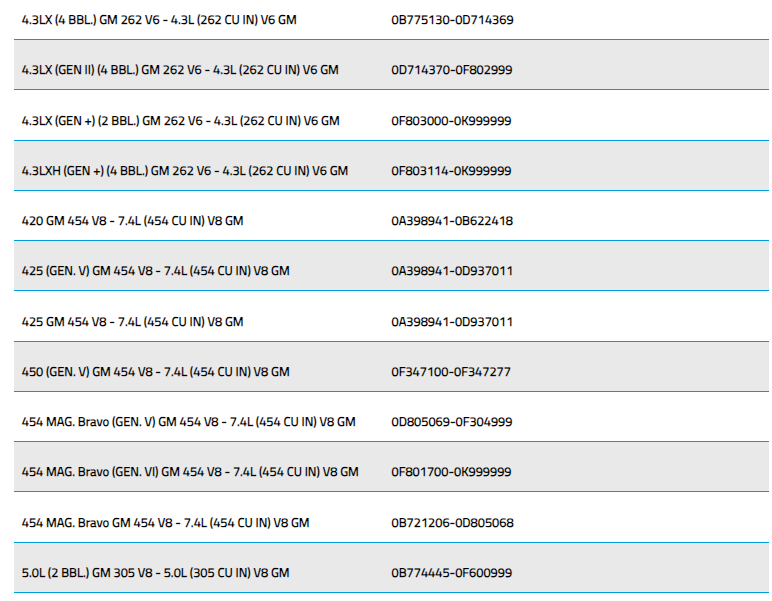
Task: Select the 425 (GEN. V) GM 454 model
Action: (155, 271)
